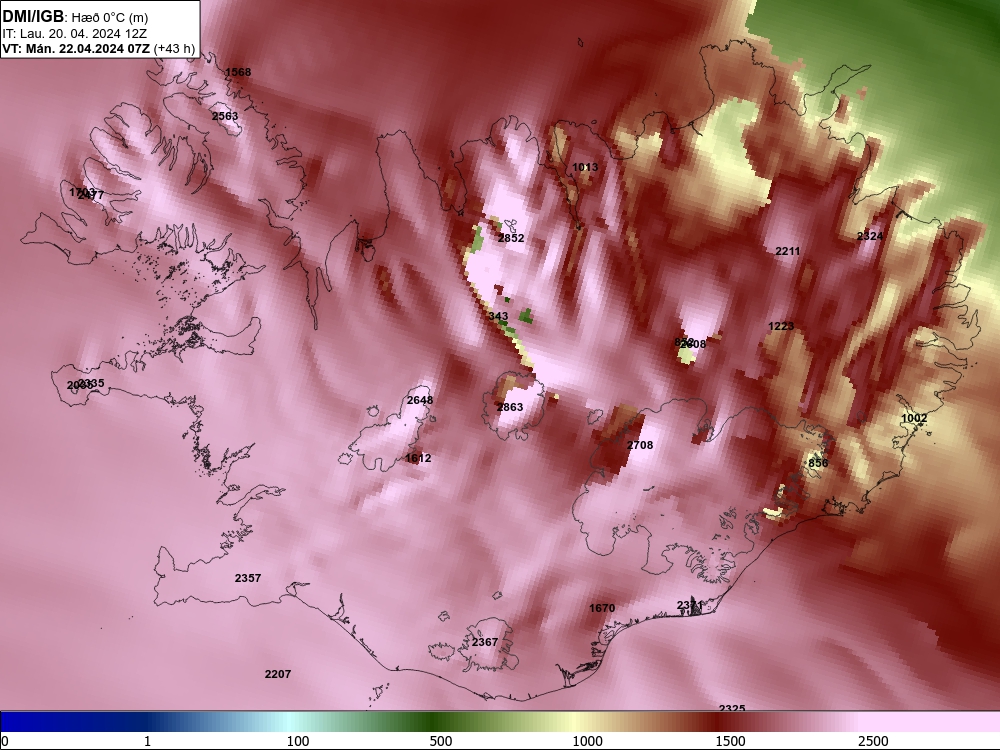Click the 2324 map label
This screenshot has width=1000, height=750.
(x=870, y=236)
